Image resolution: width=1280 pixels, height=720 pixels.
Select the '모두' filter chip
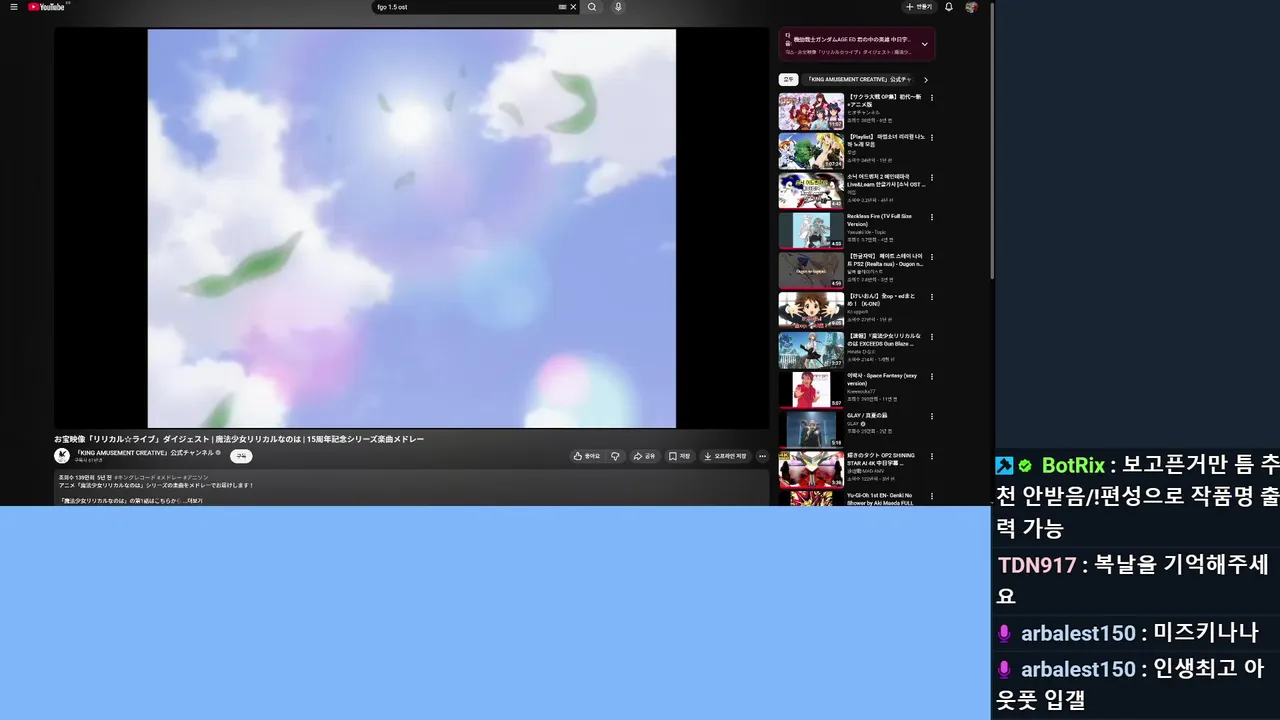(x=788, y=79)
